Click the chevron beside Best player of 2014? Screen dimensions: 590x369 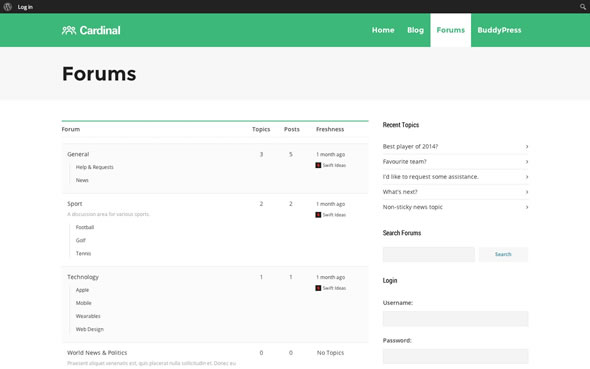527,146
